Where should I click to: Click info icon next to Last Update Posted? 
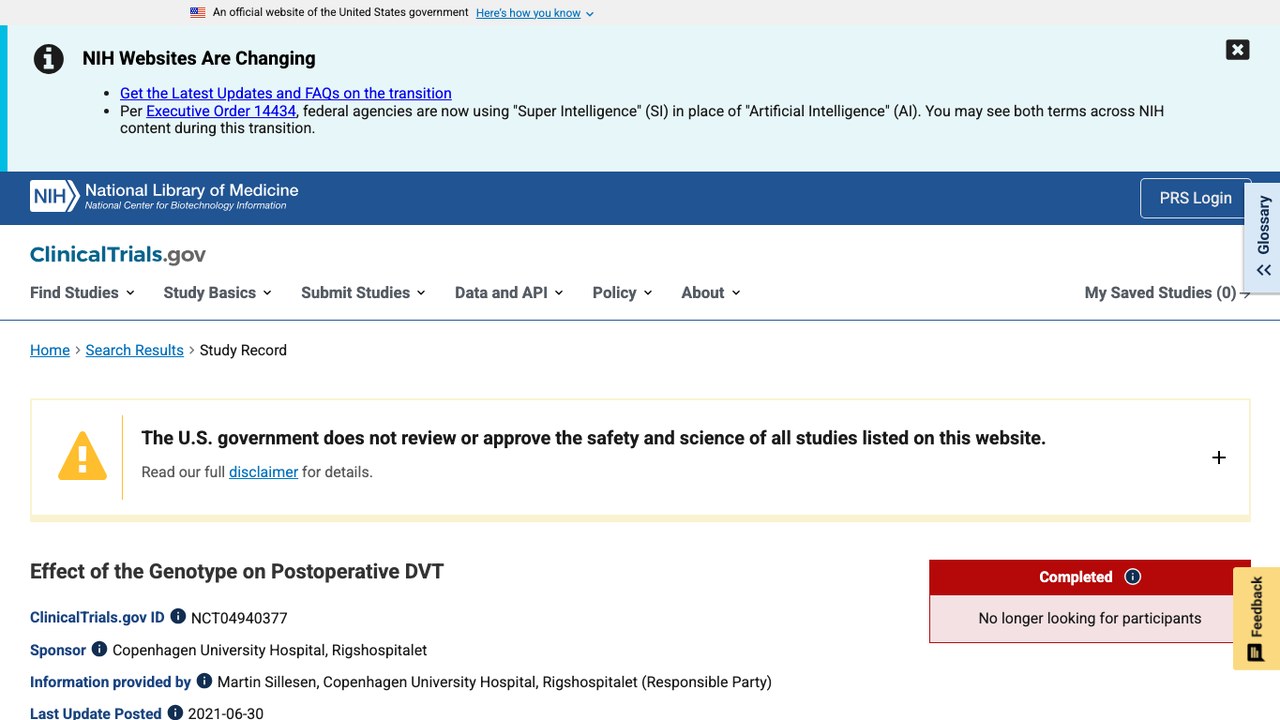[175, 713]
